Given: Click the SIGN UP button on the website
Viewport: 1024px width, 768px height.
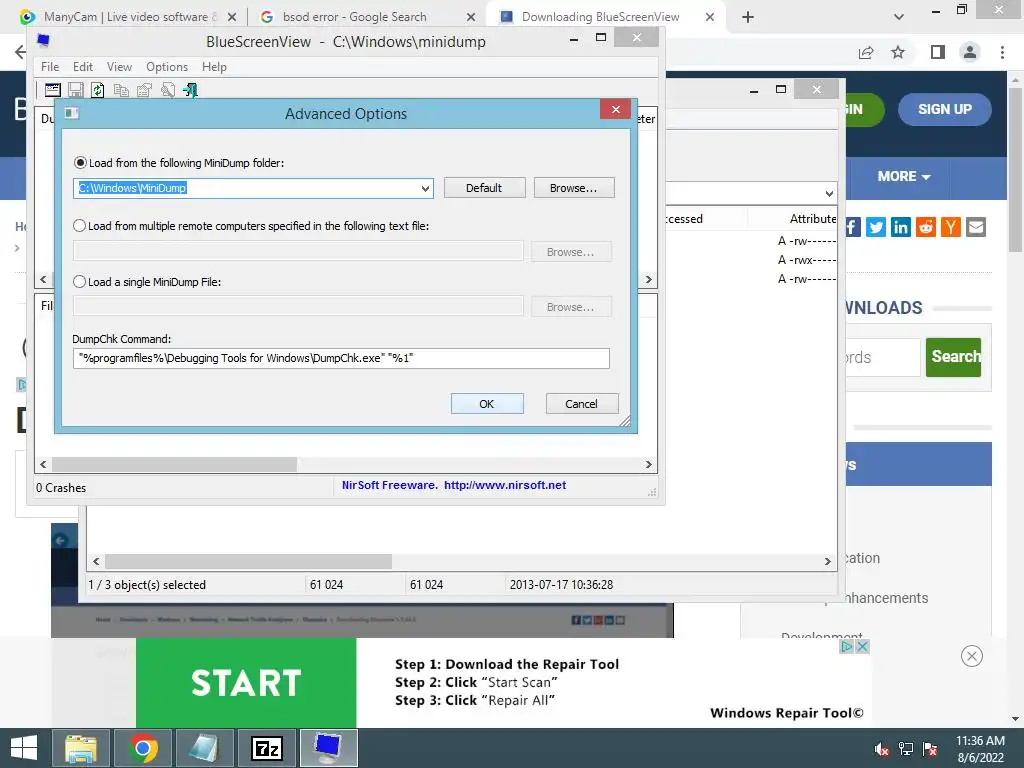Looking at the screenshot, I should pyautogui.click(x=944, y=109).
